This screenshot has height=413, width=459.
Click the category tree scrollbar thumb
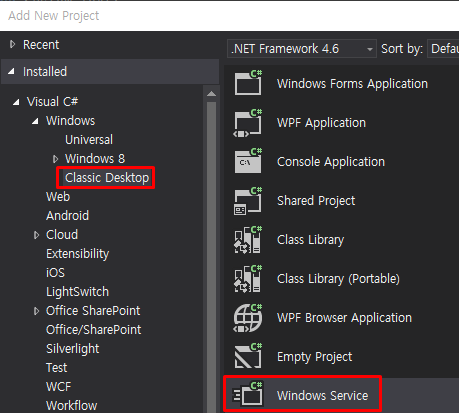[211, 257]
